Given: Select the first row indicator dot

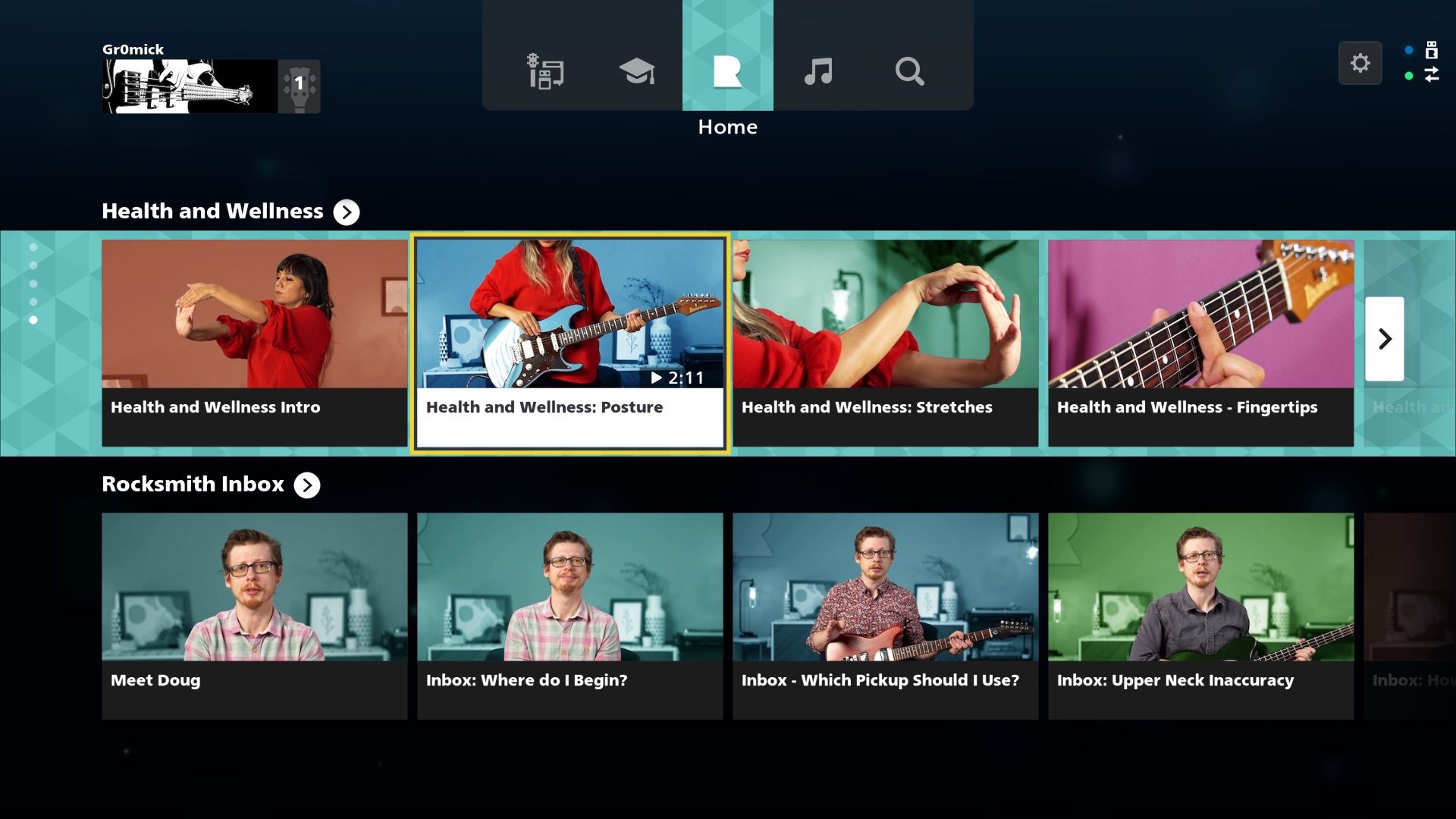Looking at the screenshot, I should (33, 247).
